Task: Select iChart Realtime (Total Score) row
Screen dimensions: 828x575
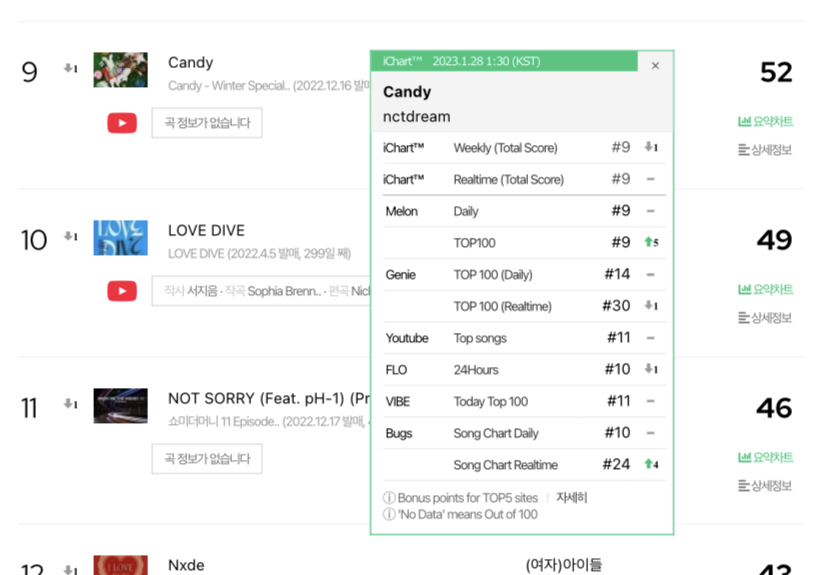Action: pyautogui.click(x=524, y=180)
